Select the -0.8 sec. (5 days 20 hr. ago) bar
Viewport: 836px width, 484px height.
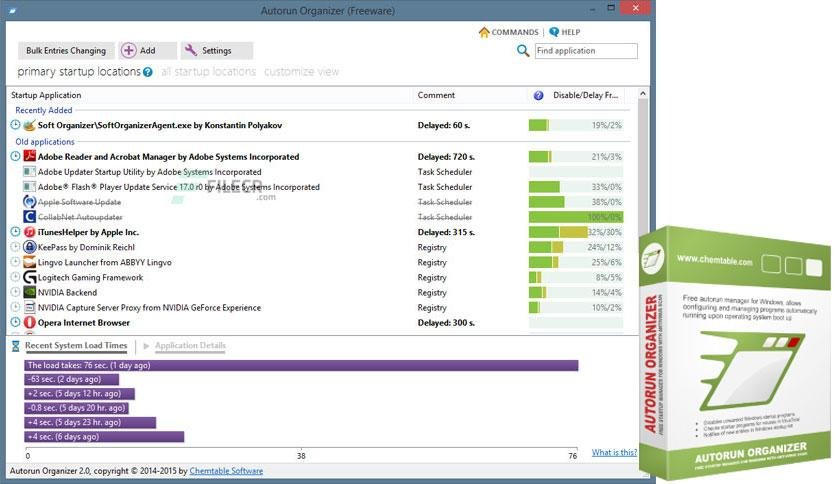pos(77,408)
